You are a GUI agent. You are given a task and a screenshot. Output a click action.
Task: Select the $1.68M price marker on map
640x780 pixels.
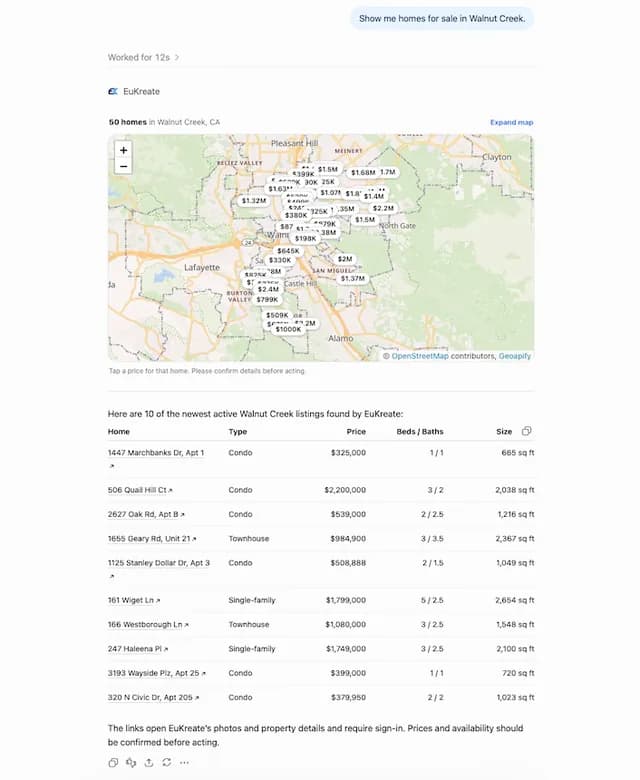pos(363,173)
